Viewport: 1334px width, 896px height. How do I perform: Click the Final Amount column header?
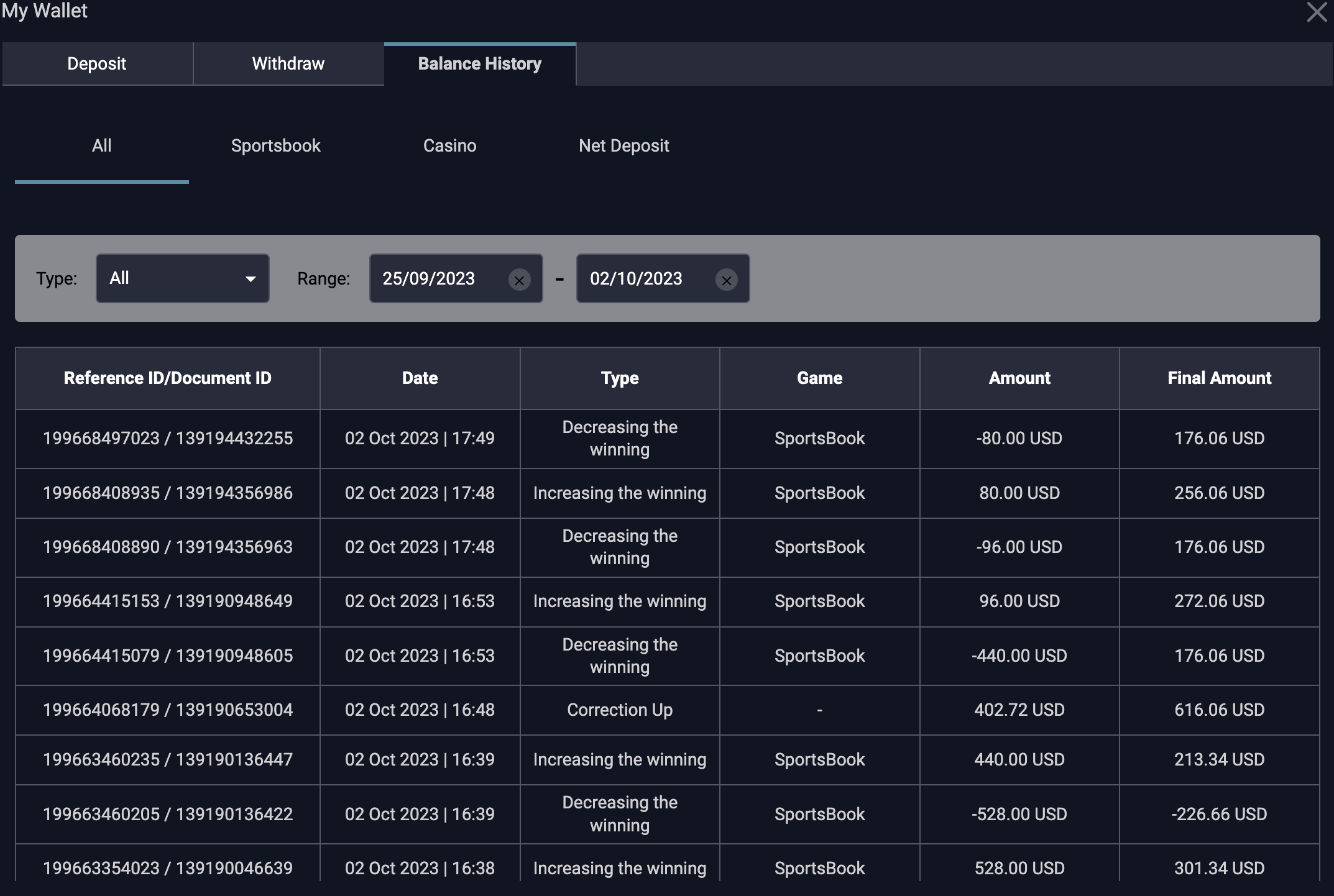(1219, 378)
